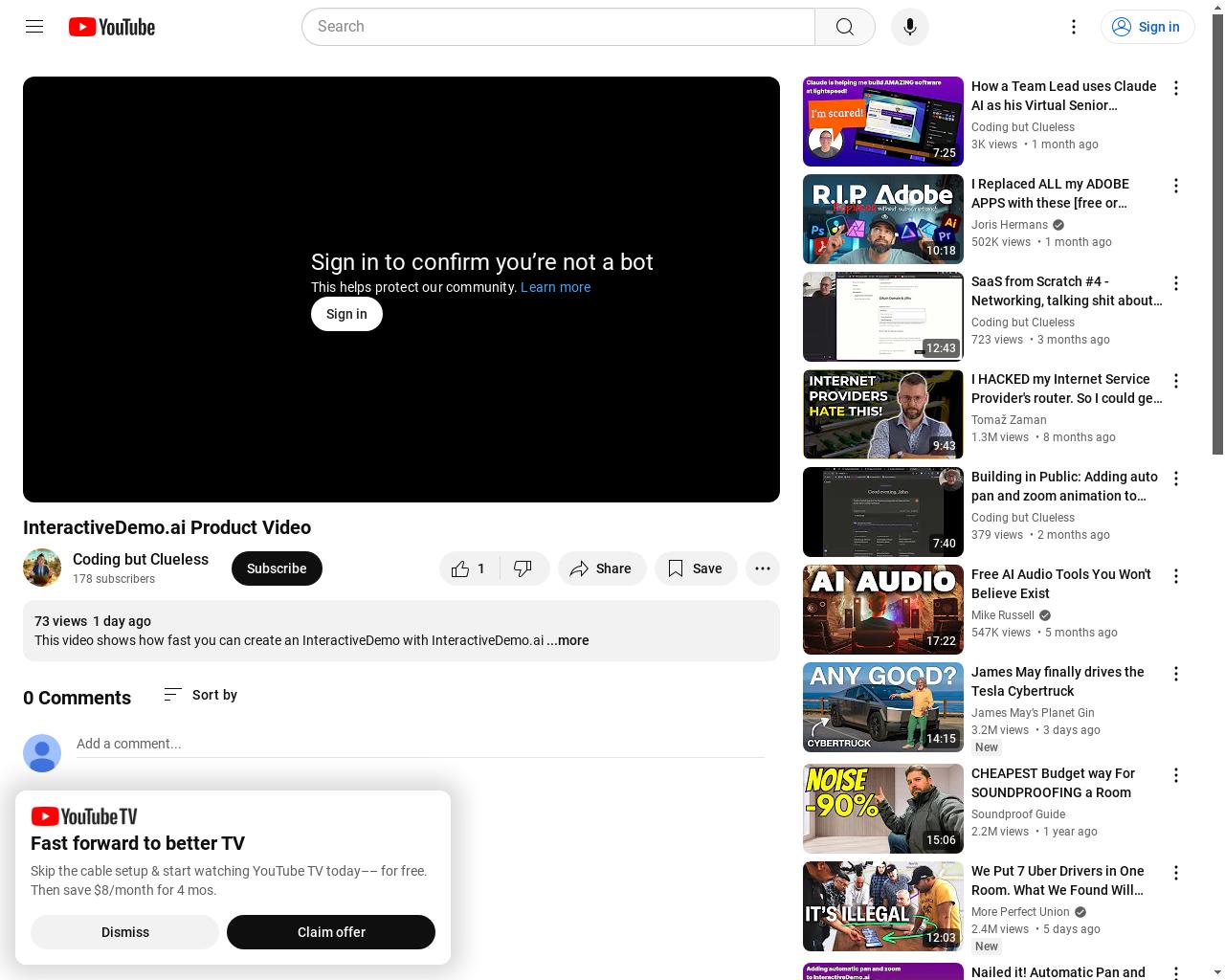Open more video actions ellipsis
The height and width of the screenshot is (980, 1225).
pyautogui.click(x=763, y=568)
